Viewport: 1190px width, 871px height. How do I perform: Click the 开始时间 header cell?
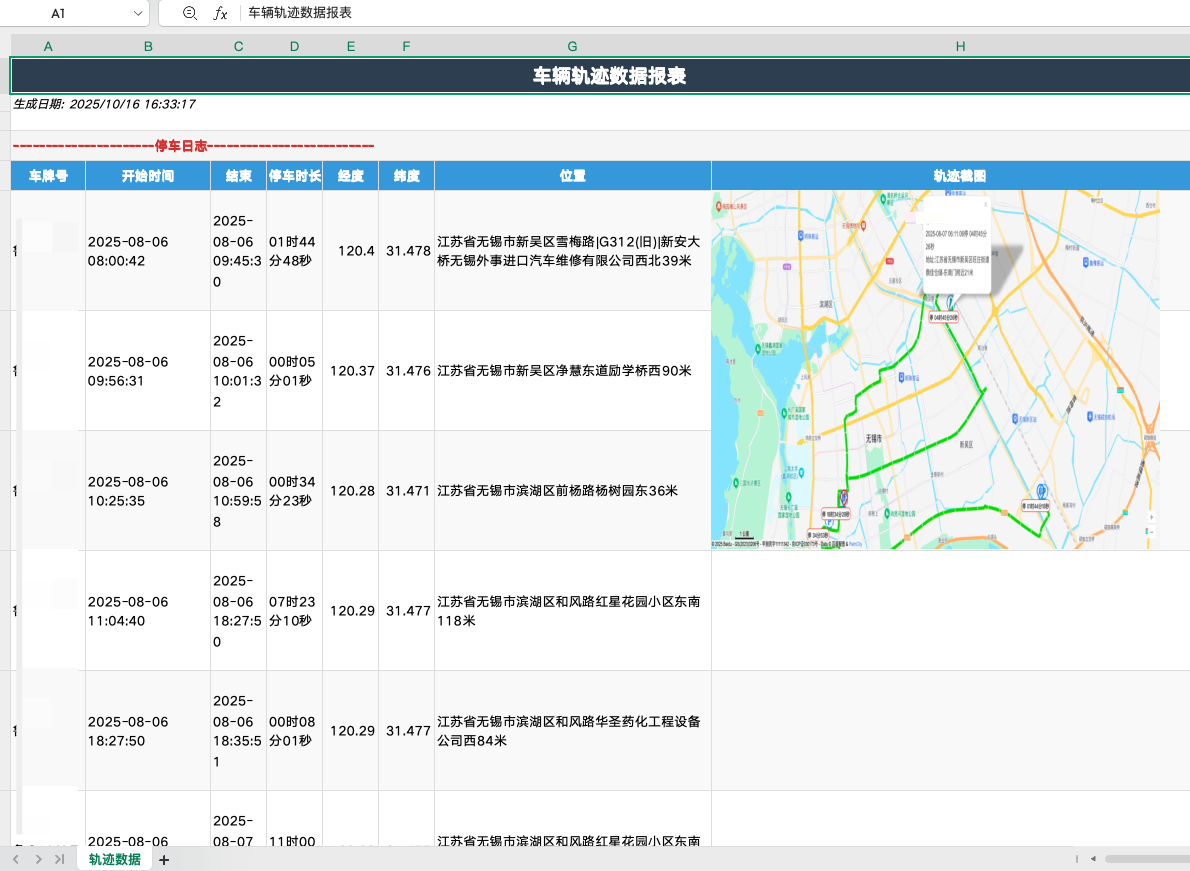coord(148,176)
